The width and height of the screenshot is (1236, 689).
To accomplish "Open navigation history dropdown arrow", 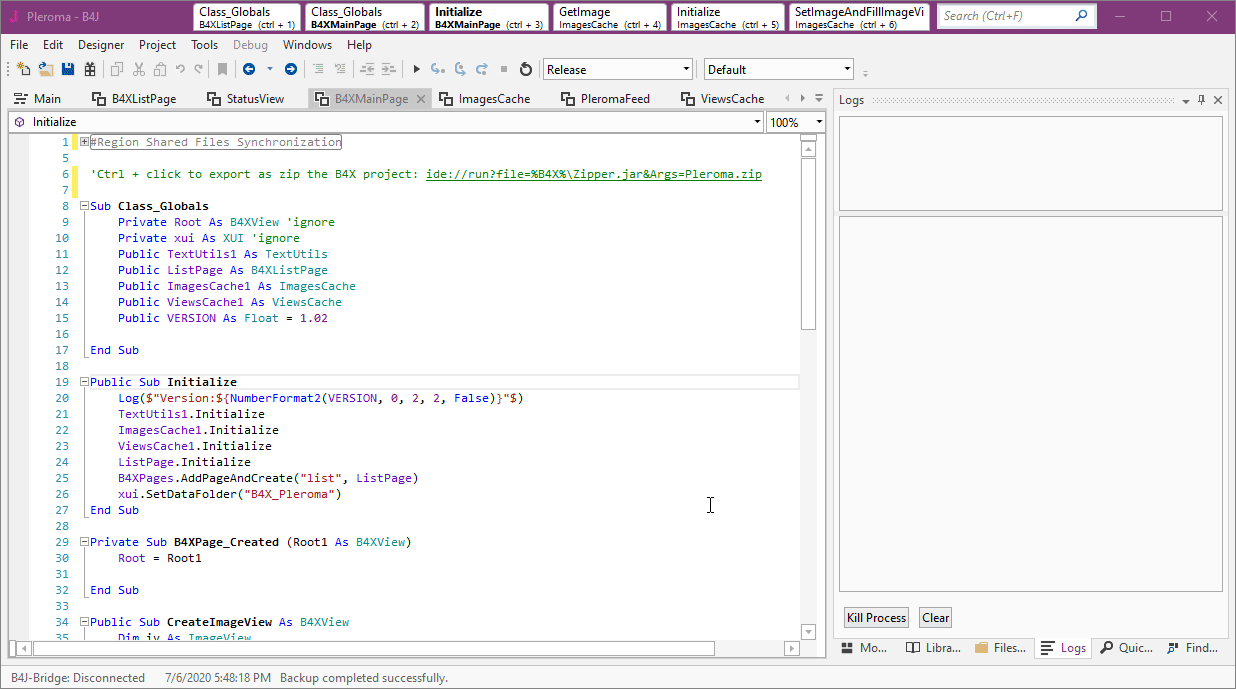I will click(x=269, y=69).
